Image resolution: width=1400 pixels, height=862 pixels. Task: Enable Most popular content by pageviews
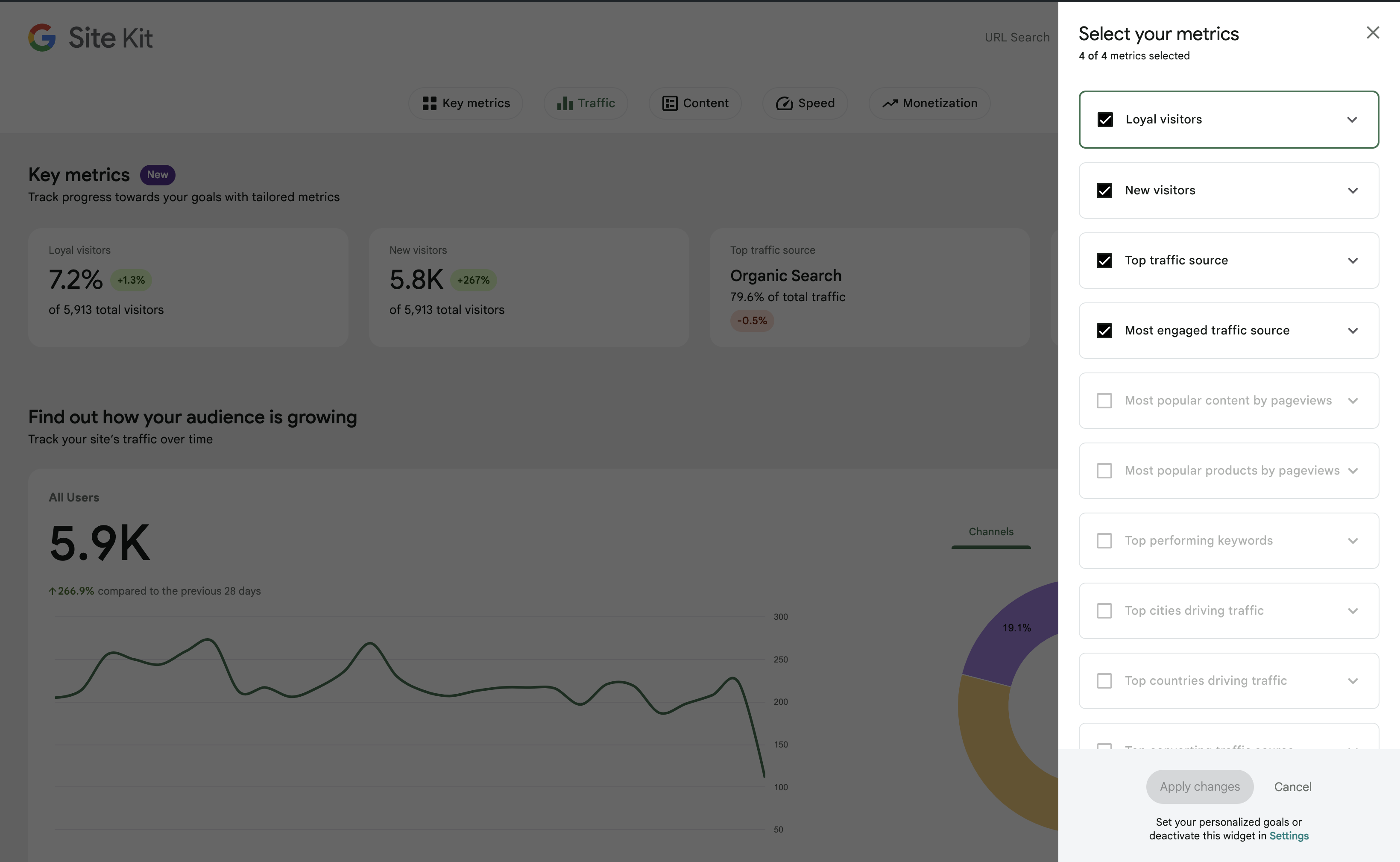coord(1105,400)
